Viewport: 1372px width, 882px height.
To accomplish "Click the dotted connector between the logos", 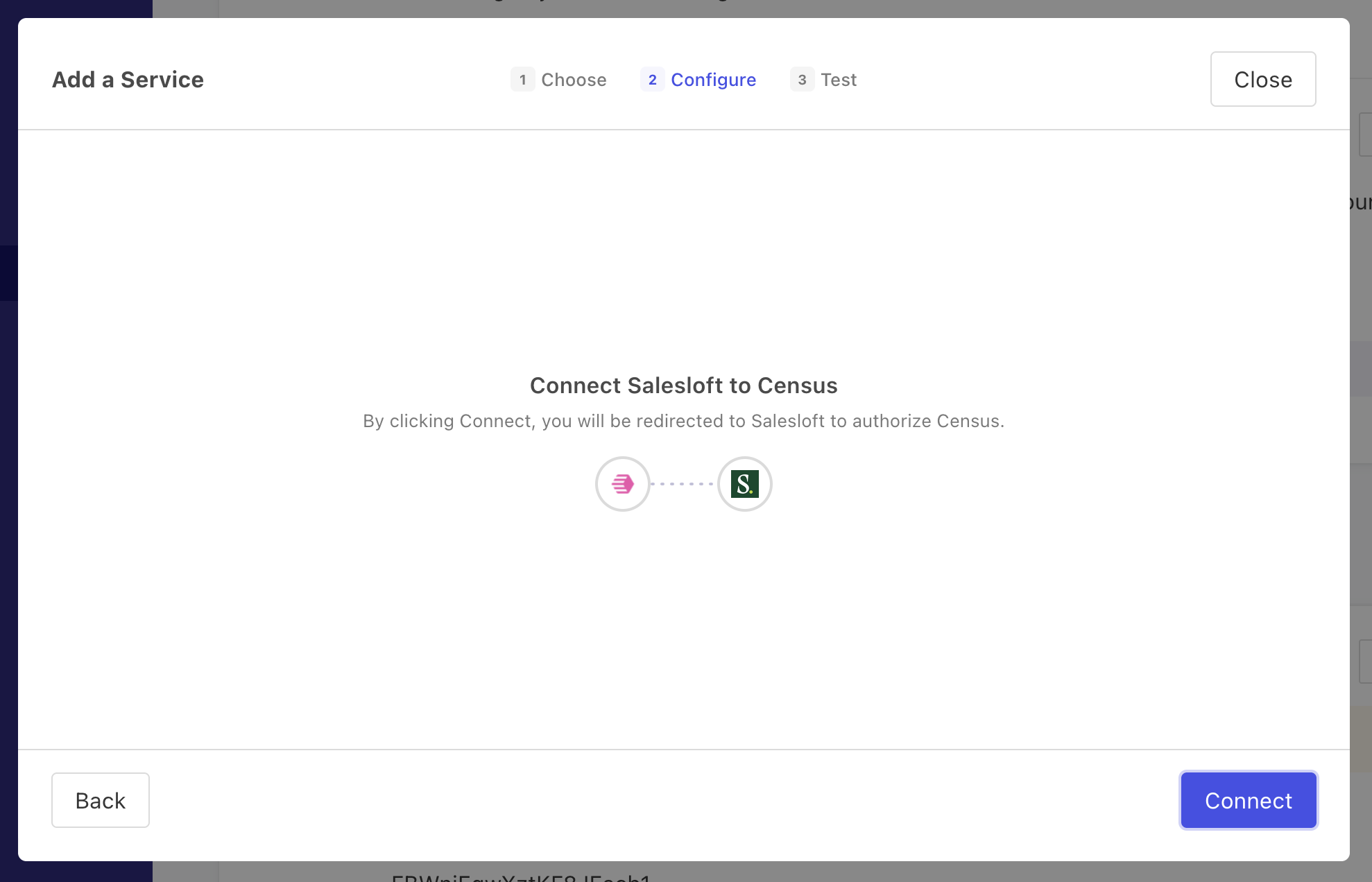I will click(x=683, y=484).
